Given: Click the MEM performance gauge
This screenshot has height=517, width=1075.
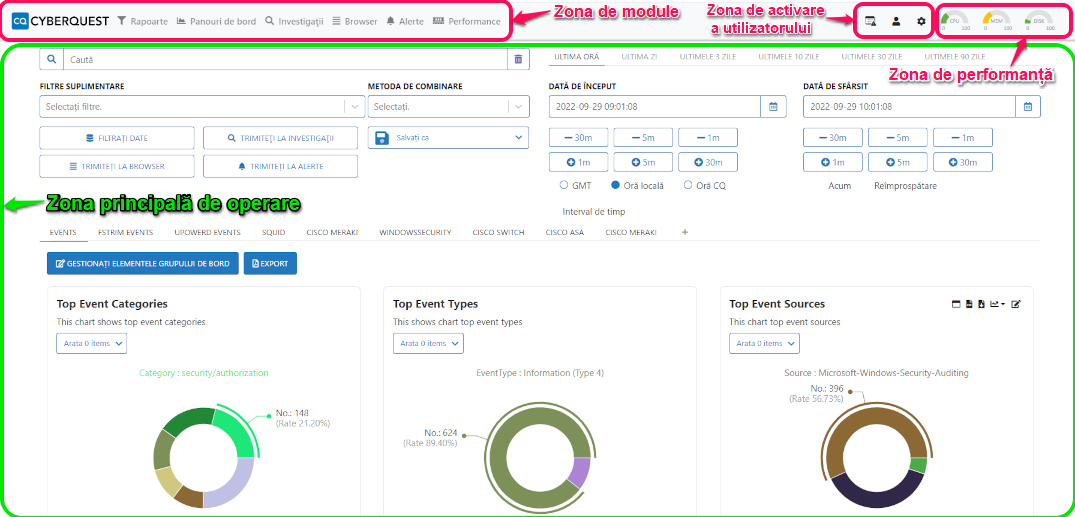Looking at the screenshot, I should coord(996,21).
